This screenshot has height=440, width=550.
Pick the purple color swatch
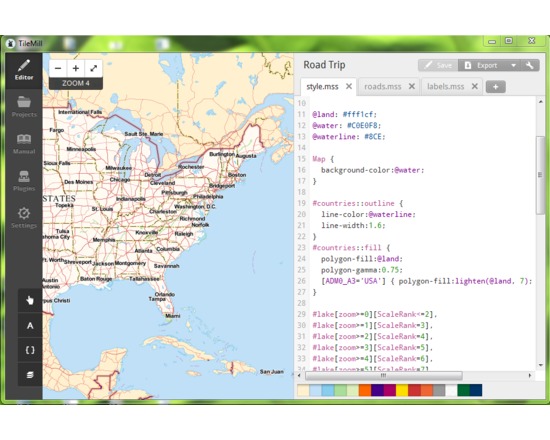coord(377,390)
